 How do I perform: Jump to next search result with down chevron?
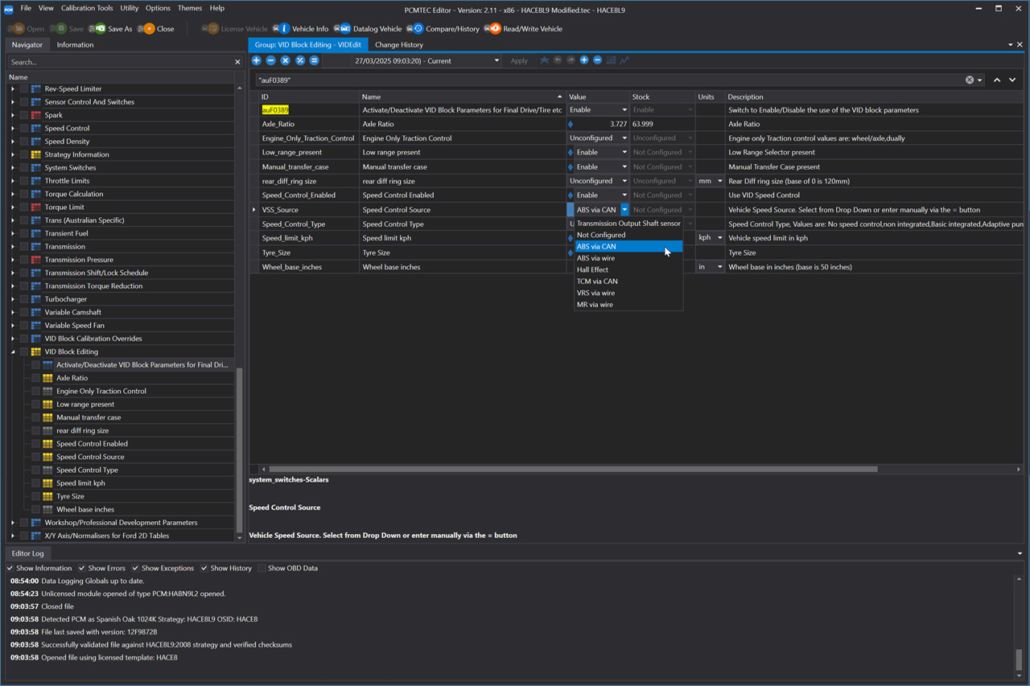[1011, 80]
